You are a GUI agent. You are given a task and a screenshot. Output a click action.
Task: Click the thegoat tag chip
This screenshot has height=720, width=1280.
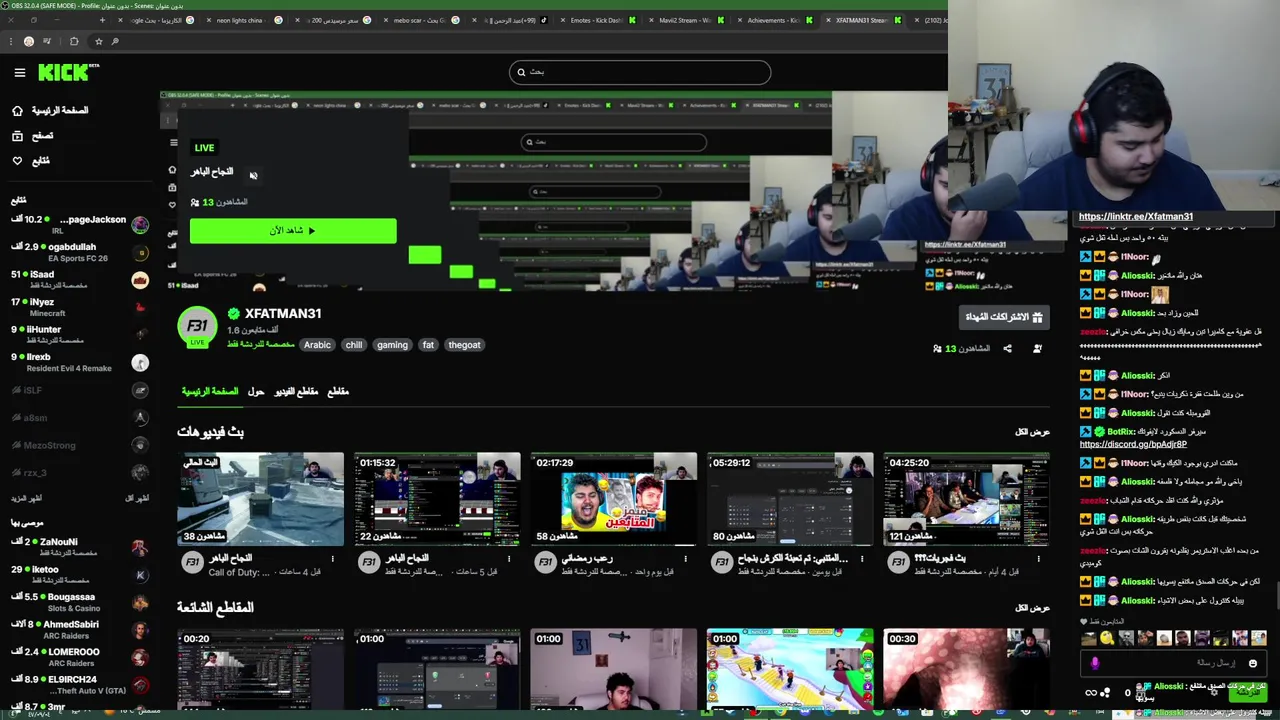464,345
